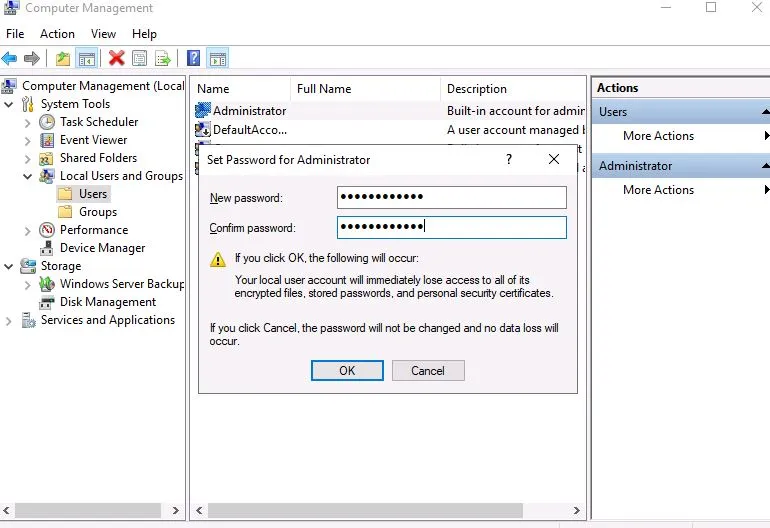Click the list pane scroll left arrow
770x528 pixels.
[199, 510]
